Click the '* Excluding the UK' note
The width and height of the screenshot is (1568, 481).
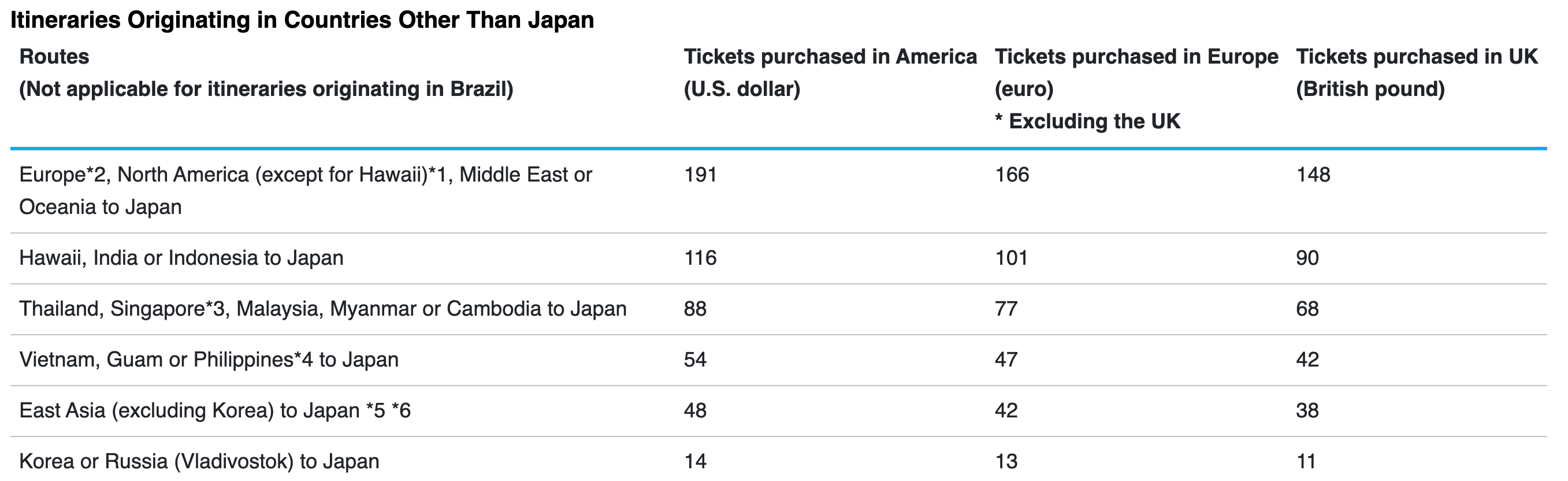(1087, 121)
